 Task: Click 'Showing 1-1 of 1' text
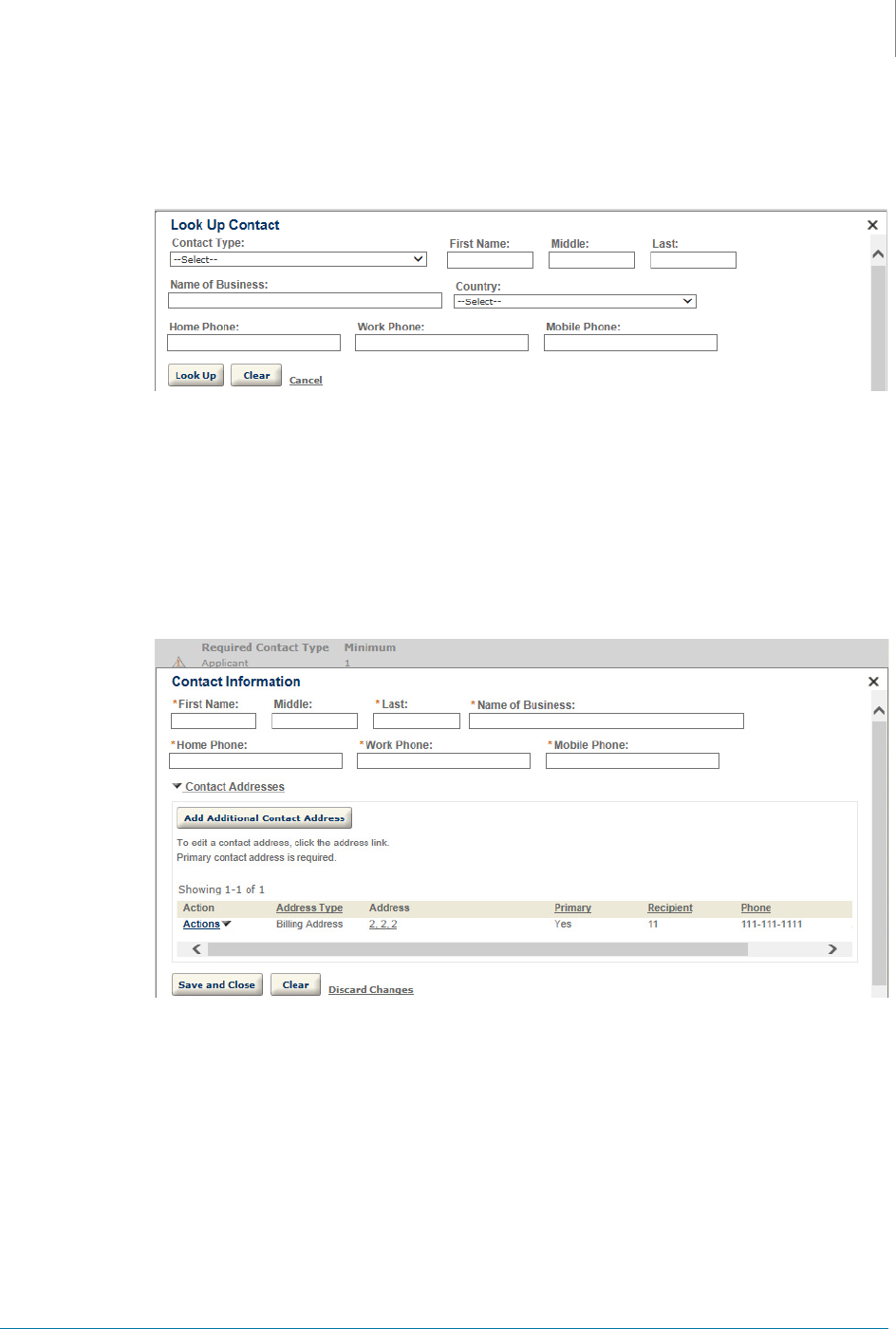click(221, 889)
